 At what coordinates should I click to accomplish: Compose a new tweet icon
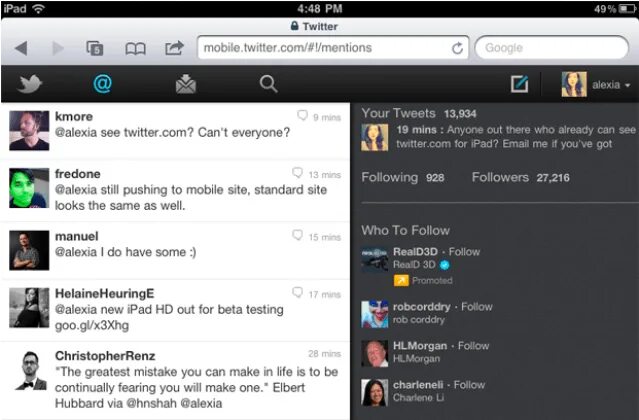(520, 84)
